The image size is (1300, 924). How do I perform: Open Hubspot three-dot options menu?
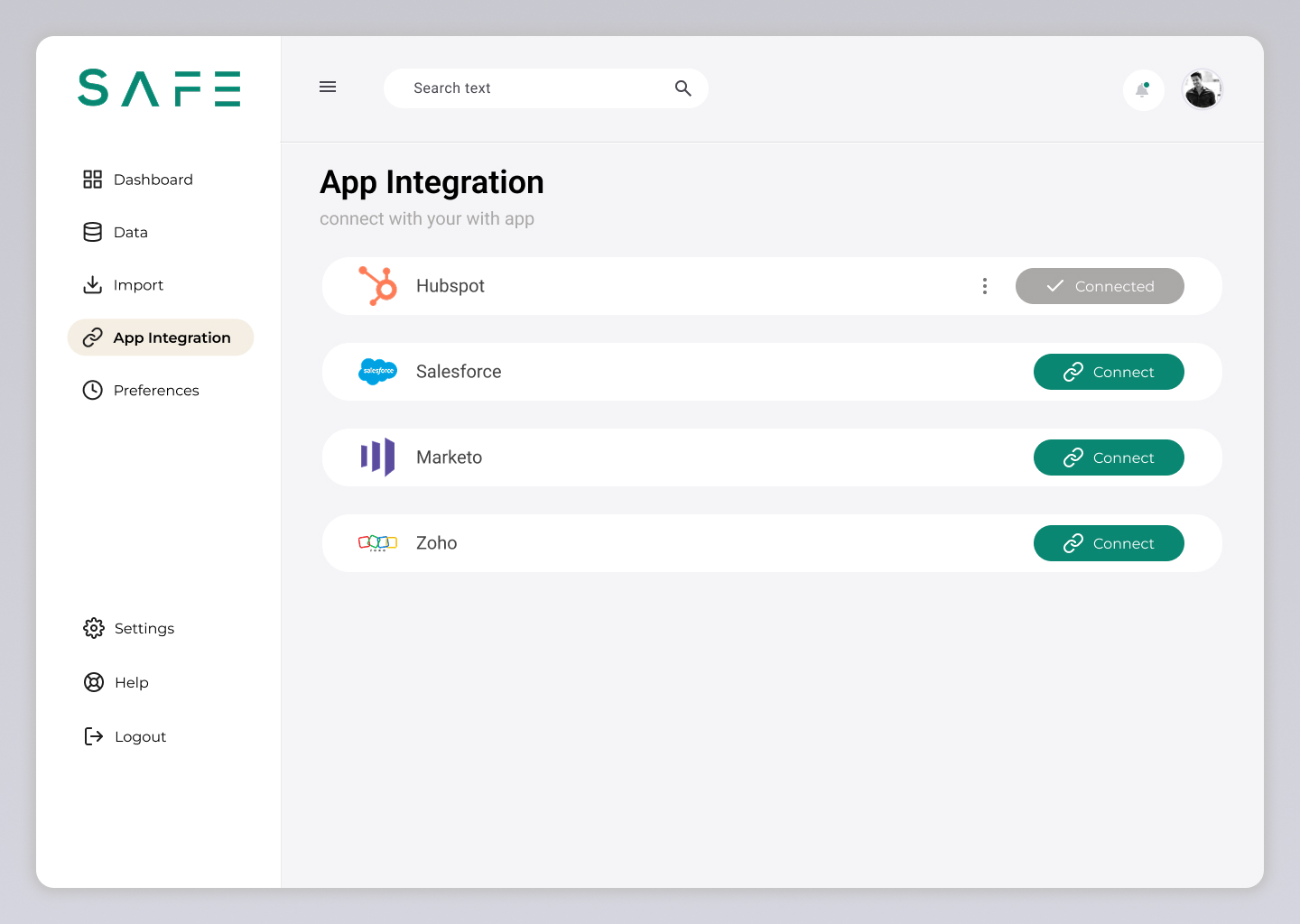(984, 286)
